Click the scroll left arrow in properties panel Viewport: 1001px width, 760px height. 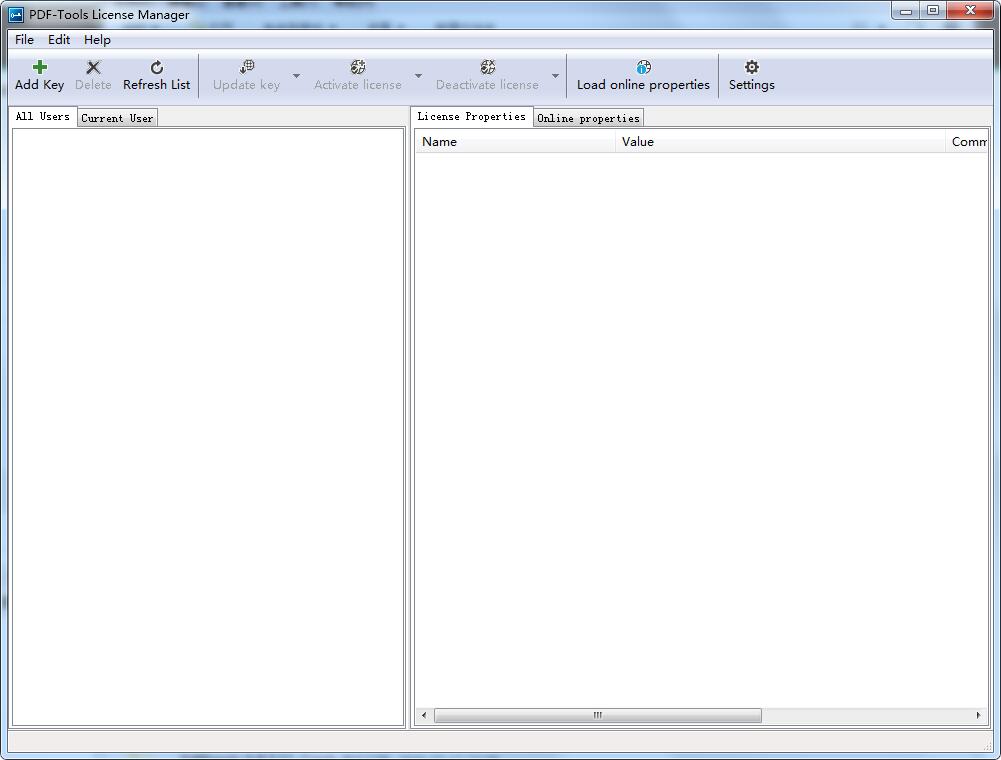click(x=423, y=715)
